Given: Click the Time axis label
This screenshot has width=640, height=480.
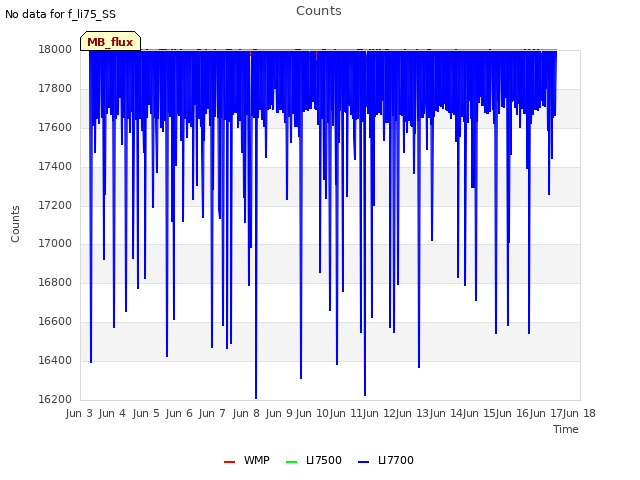Looking at the screenshot, I should pos(566,429).
